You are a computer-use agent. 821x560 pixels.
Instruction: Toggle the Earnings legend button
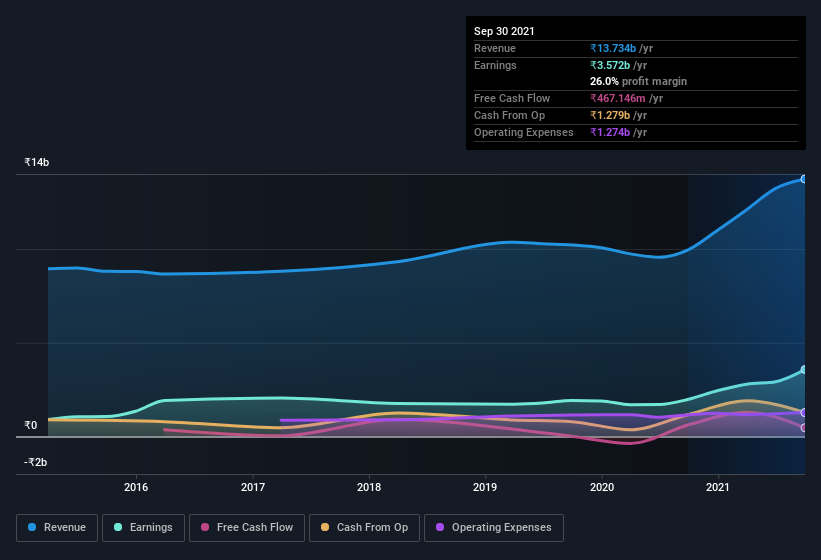tap(143, 528)
